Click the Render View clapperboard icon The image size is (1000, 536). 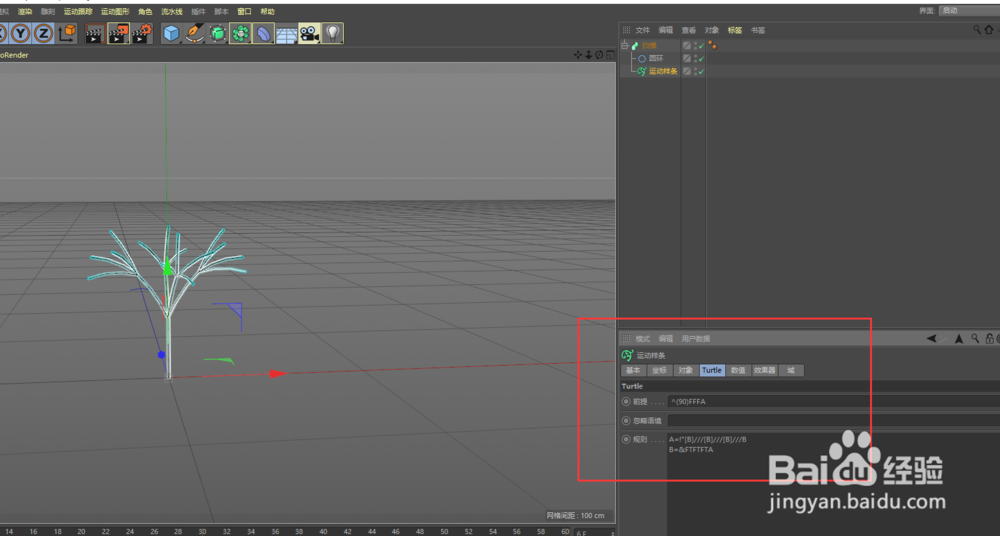coord(95,33)
